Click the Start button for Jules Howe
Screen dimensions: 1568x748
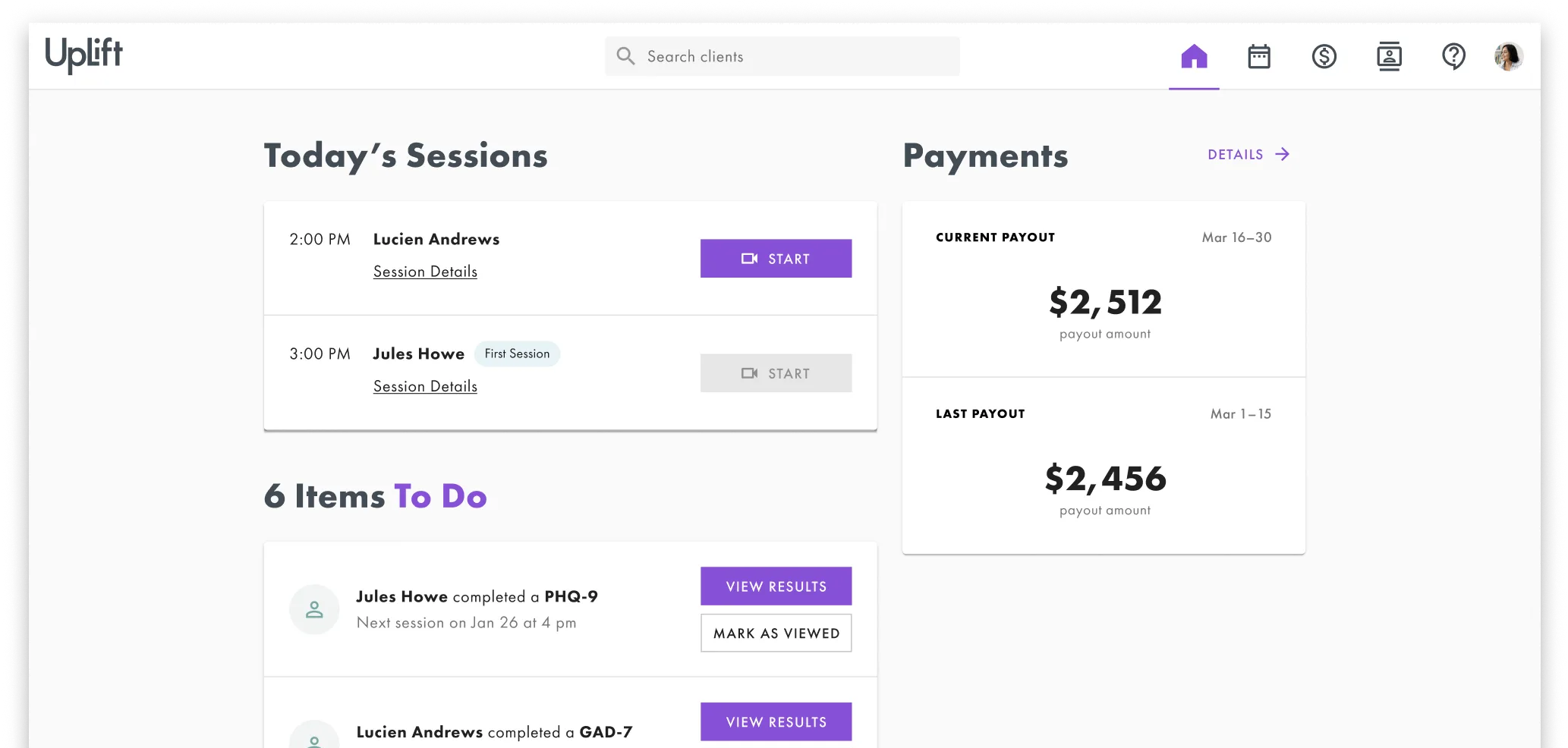(x=776, y=373)
